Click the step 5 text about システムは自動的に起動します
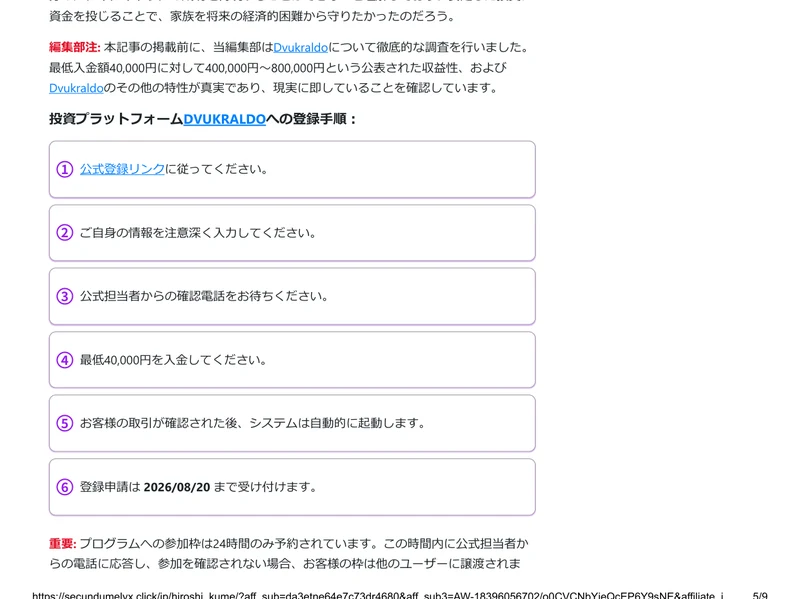 pyautogui.click(x=253, y=423)
